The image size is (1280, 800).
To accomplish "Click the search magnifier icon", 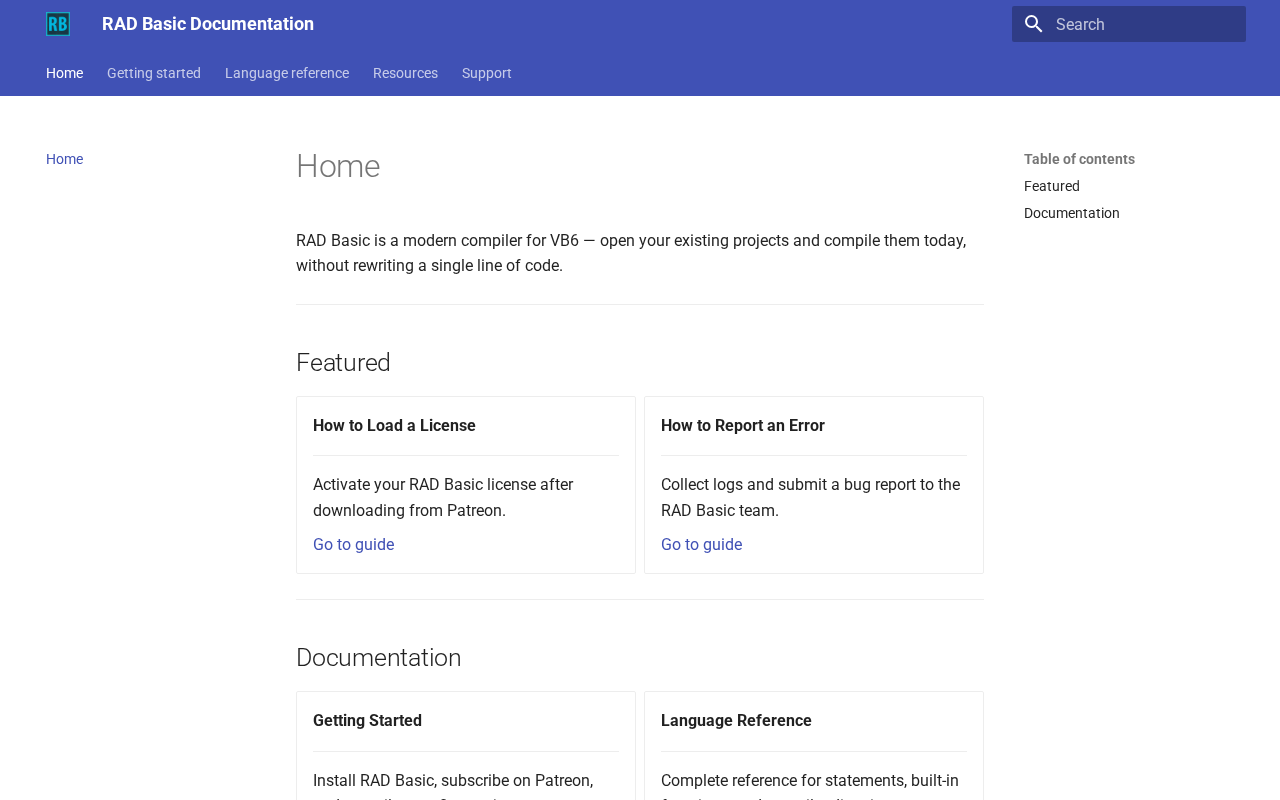I will (x=1034, y=24).
